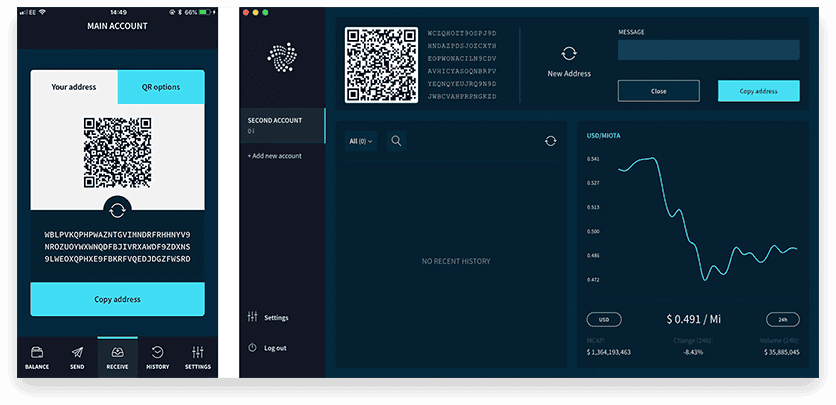The height and width of the screenshot is (405, 836).
Task: Refresh the transaction history list
Action: [551, 141]
